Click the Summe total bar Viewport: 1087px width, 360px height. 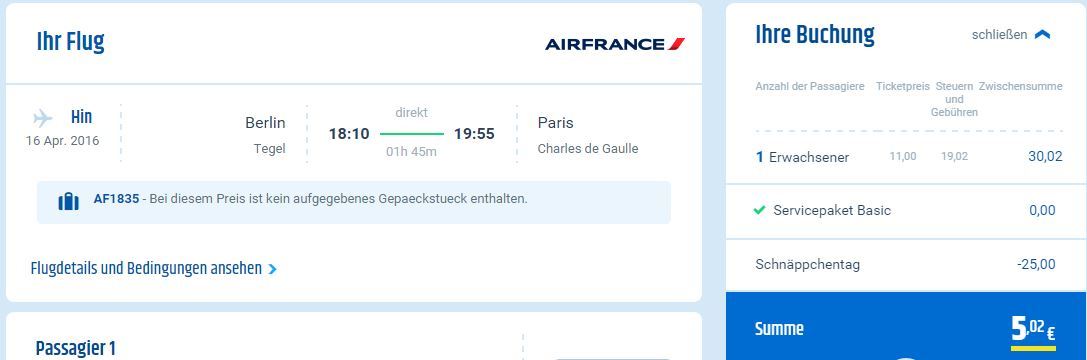pos(906,326)
